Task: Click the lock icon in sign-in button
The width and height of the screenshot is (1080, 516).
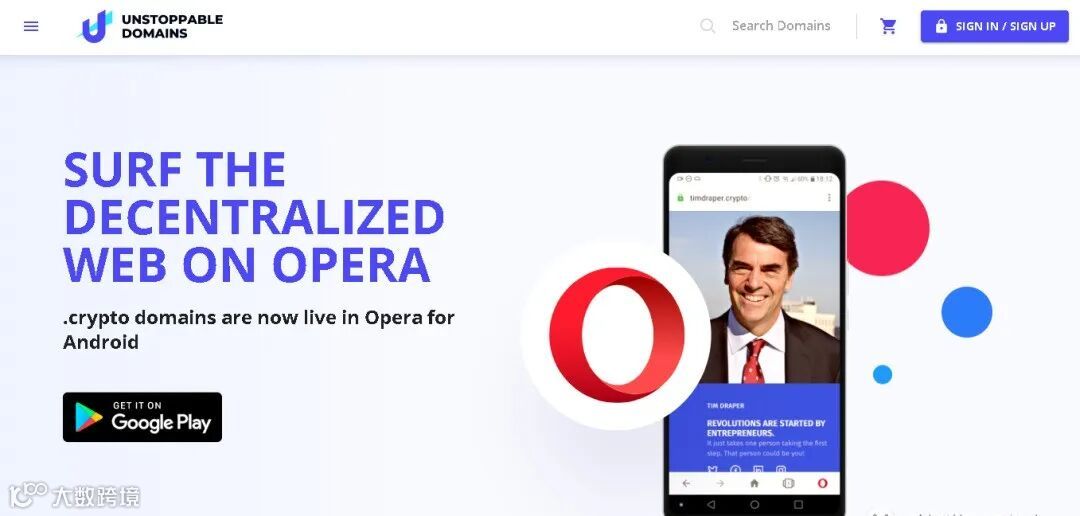Action: pos(941,26)
